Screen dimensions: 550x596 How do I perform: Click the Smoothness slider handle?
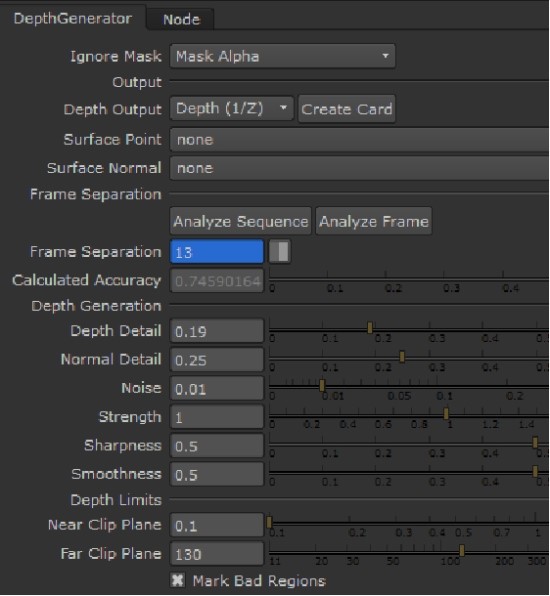[535, 471]
